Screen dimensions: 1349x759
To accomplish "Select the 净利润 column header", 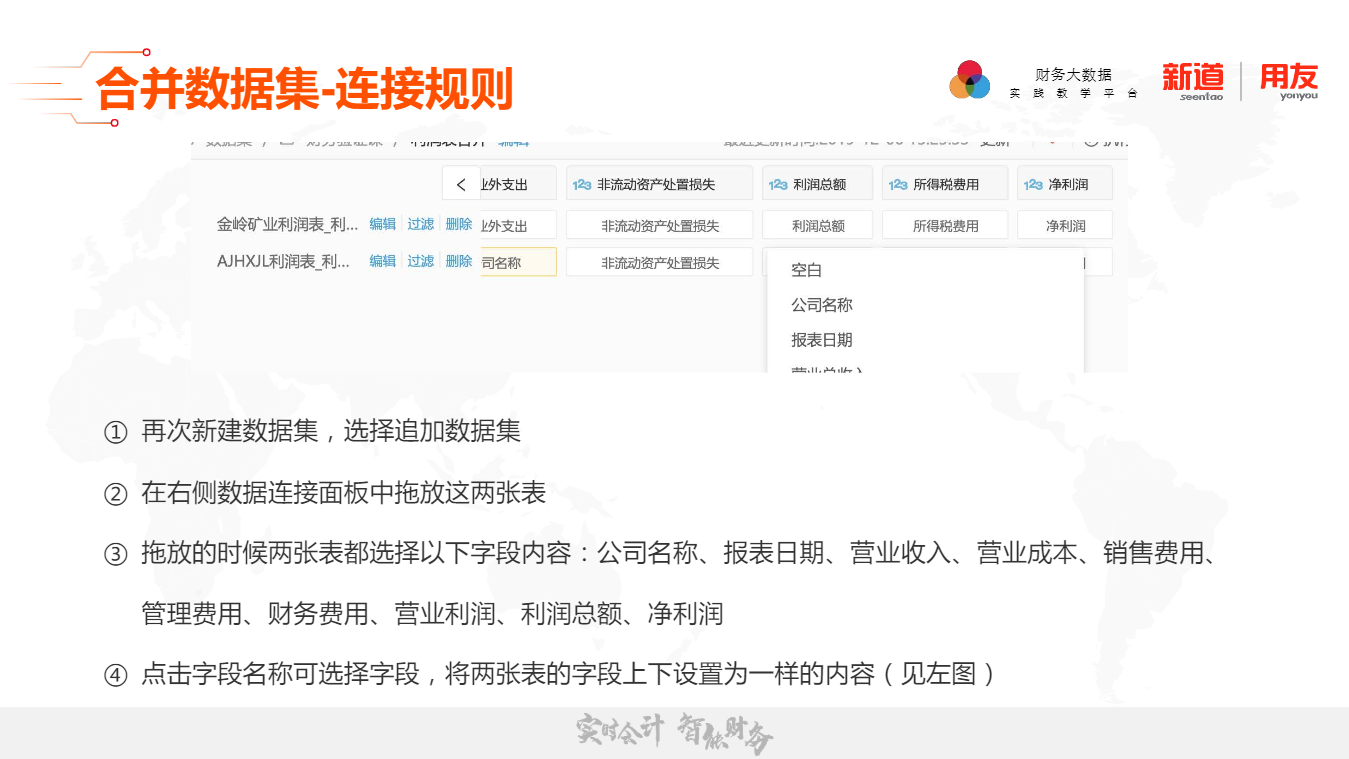I will [1065, 184].
